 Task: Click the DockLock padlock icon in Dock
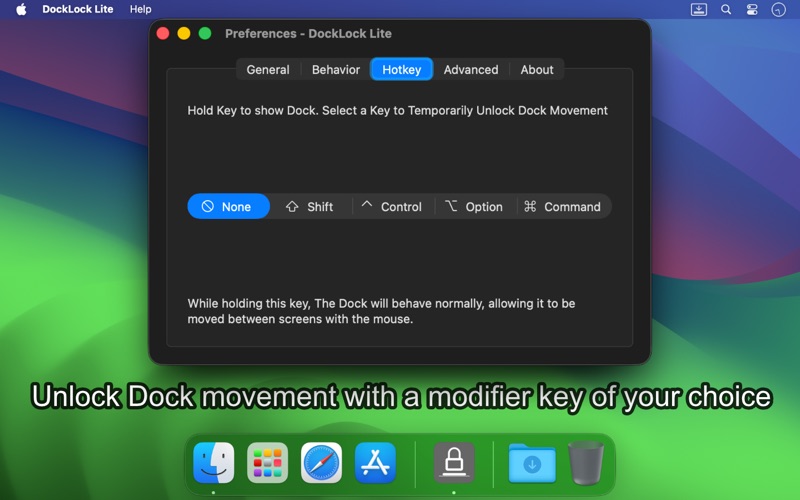[x=454, y=463]
